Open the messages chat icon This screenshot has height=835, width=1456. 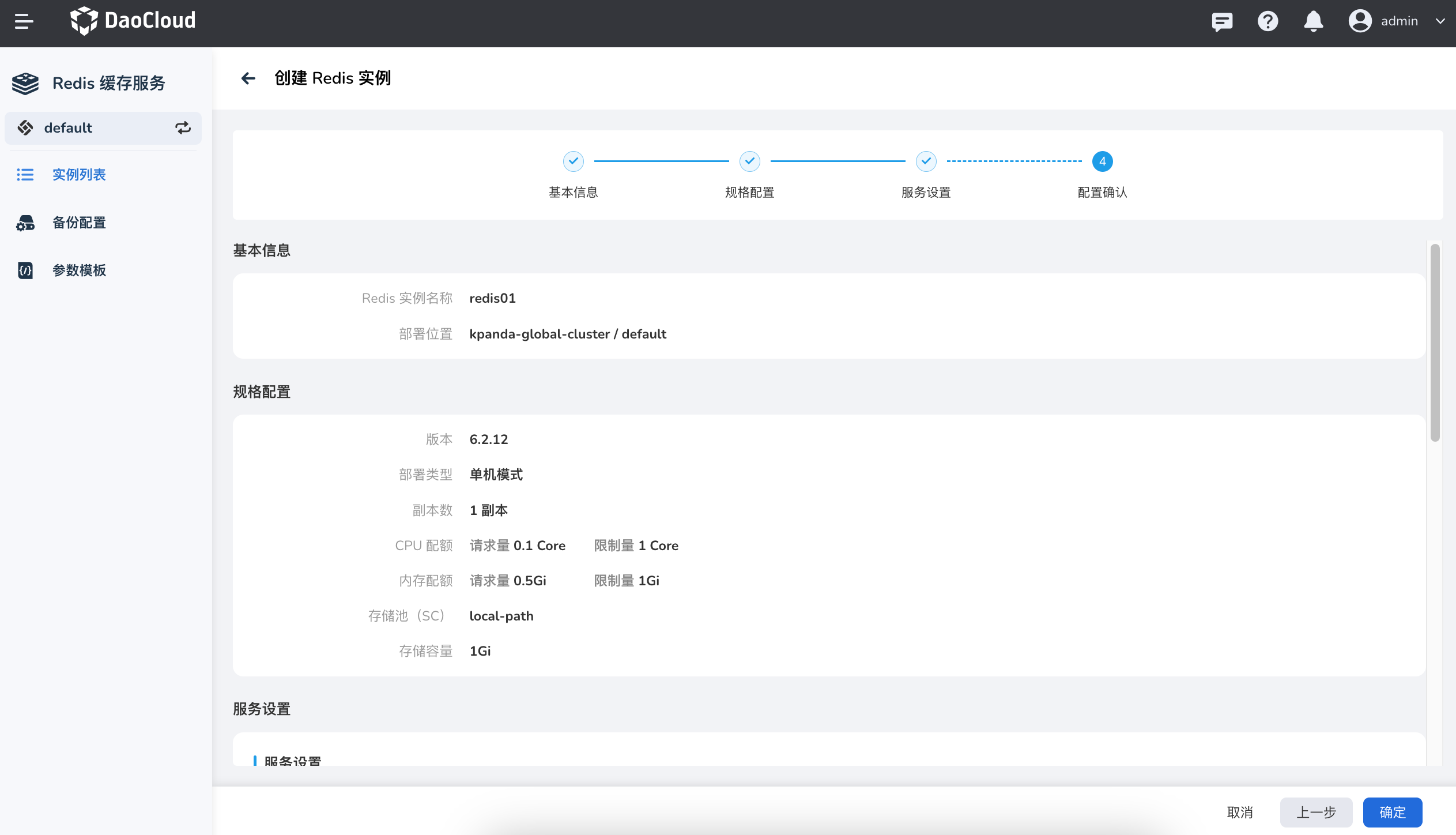click(1221, 21)
